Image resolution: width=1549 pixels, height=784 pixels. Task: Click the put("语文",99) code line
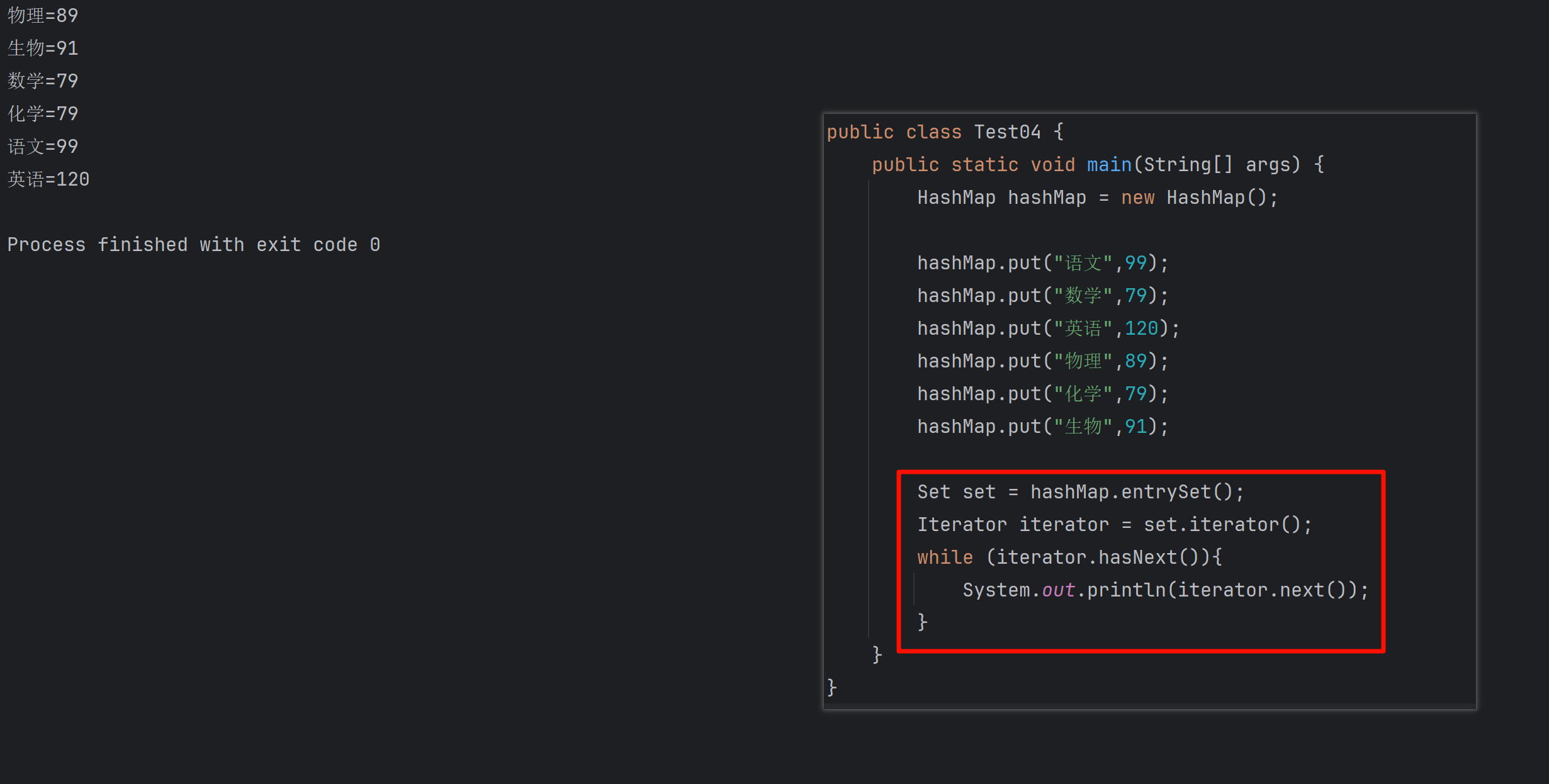click(1042, 263)
